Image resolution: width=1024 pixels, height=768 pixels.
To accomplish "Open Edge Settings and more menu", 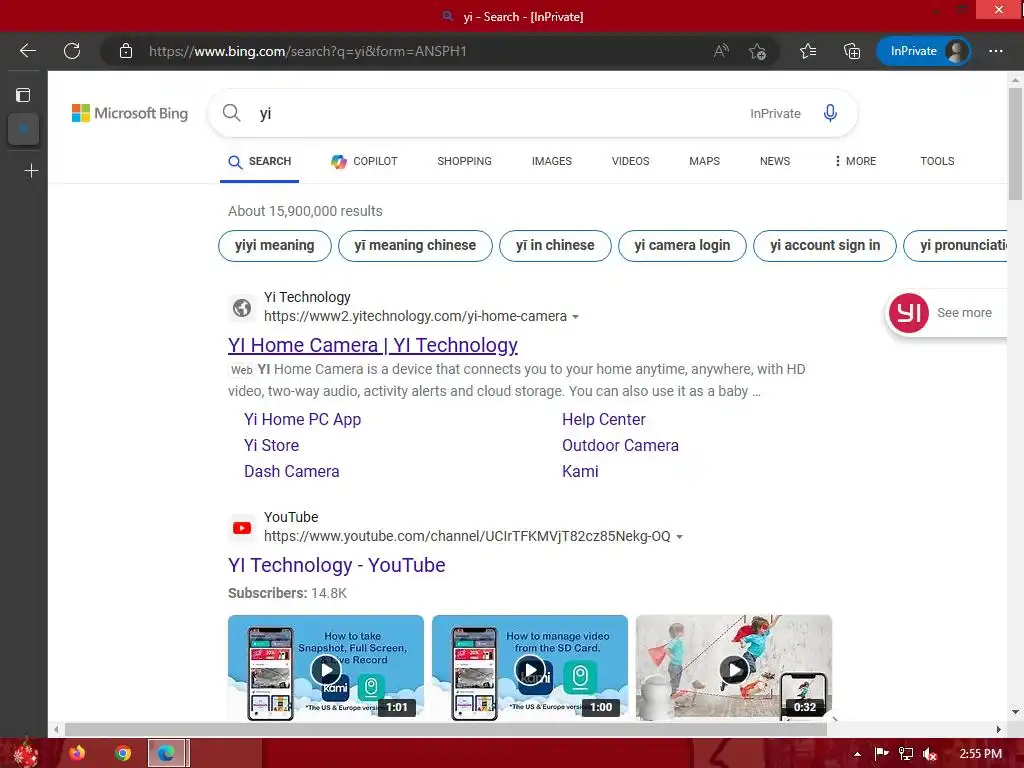I will tap(995, 51).
